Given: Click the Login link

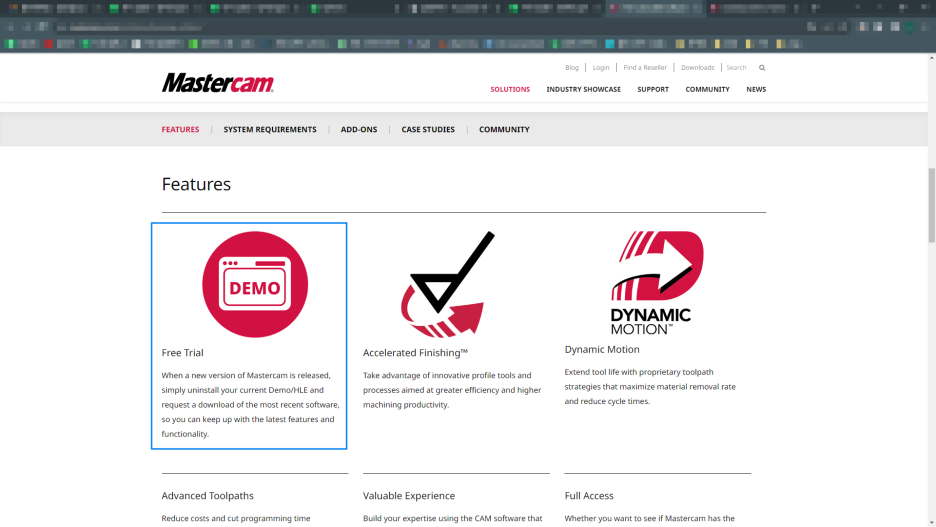Looking at the screenshot, I should click(601, 68).
